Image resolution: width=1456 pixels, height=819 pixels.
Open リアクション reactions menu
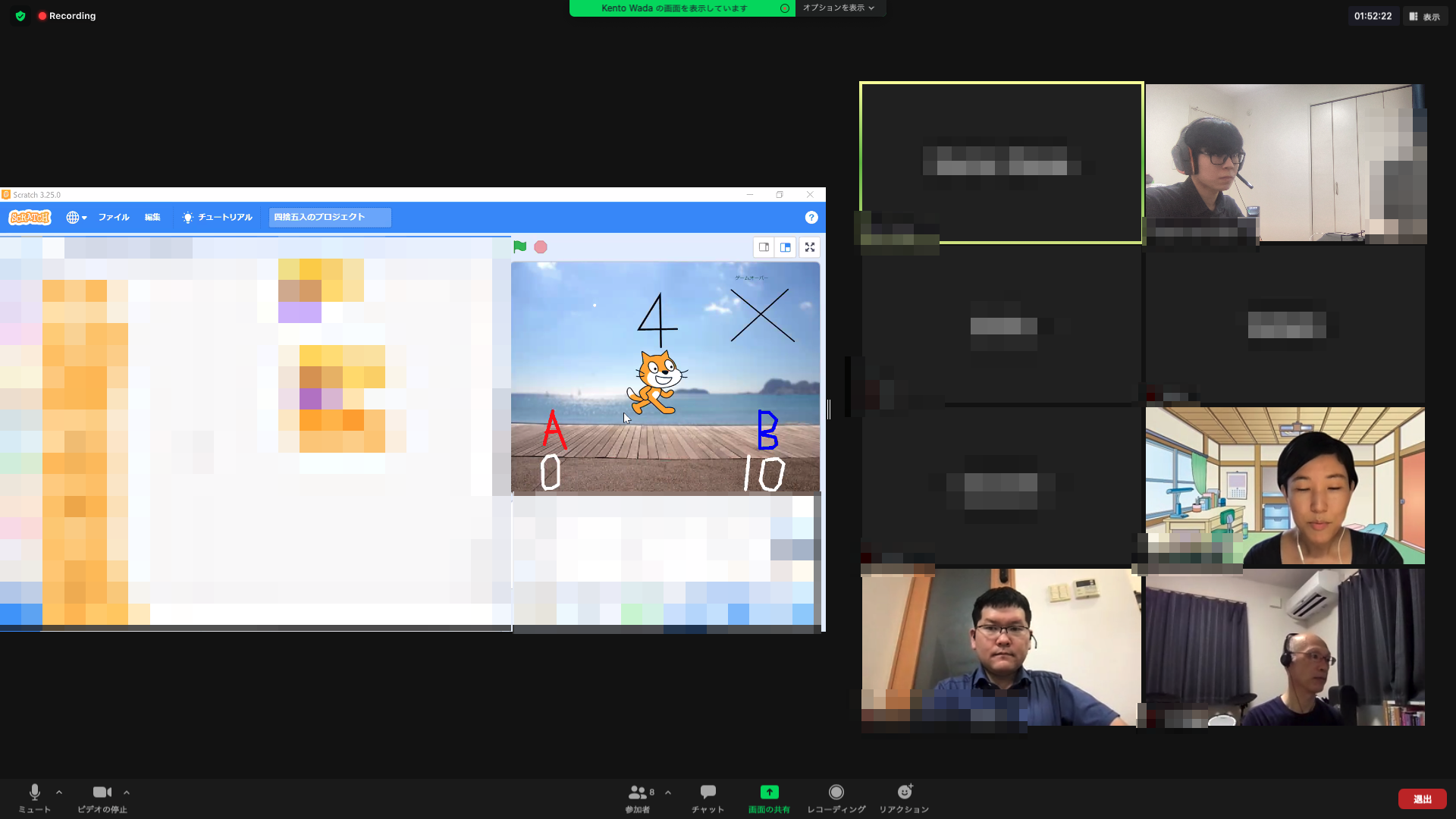[904, 799]
